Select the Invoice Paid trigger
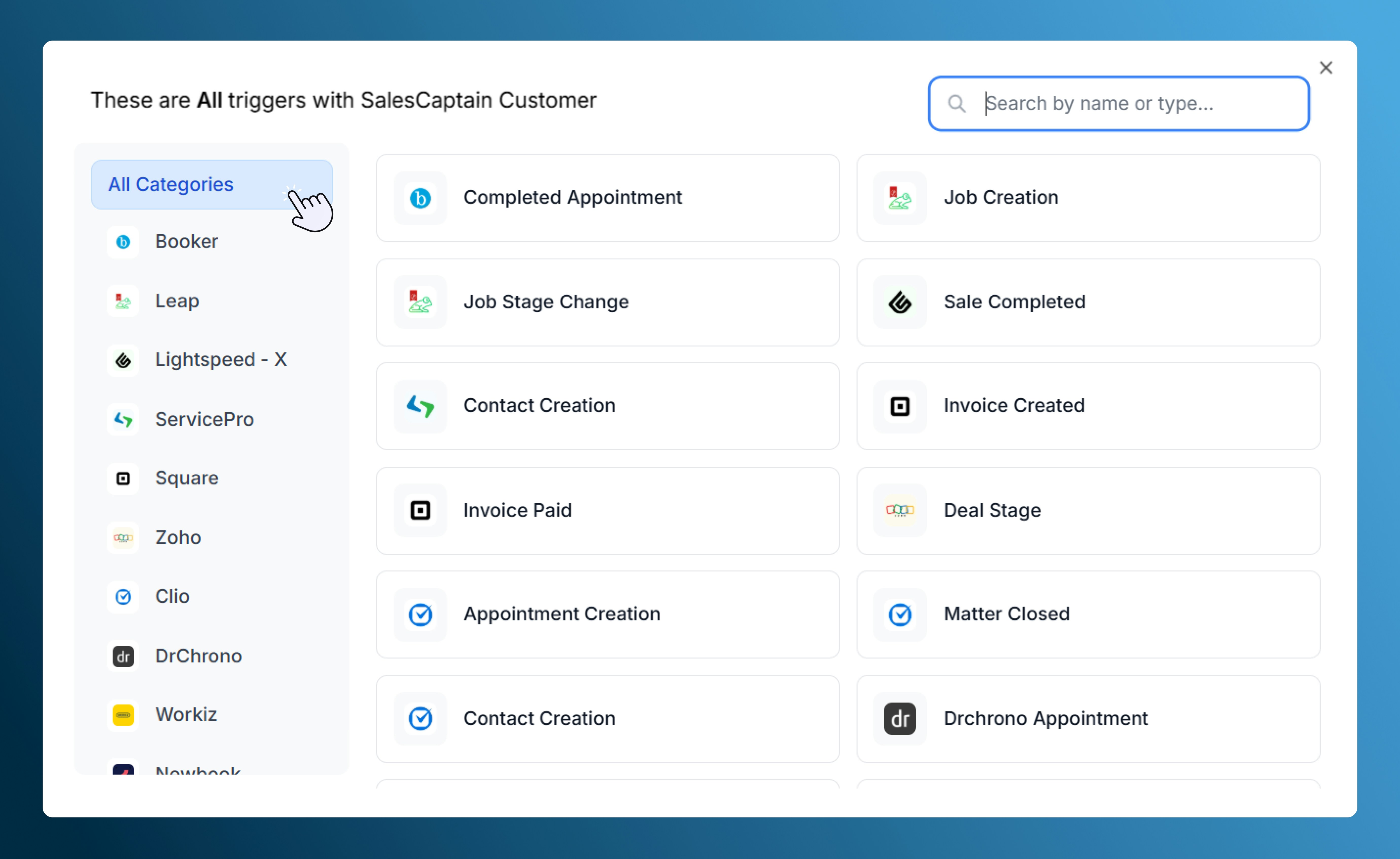This screenshot has width=1400, height=859. point(607,510)
